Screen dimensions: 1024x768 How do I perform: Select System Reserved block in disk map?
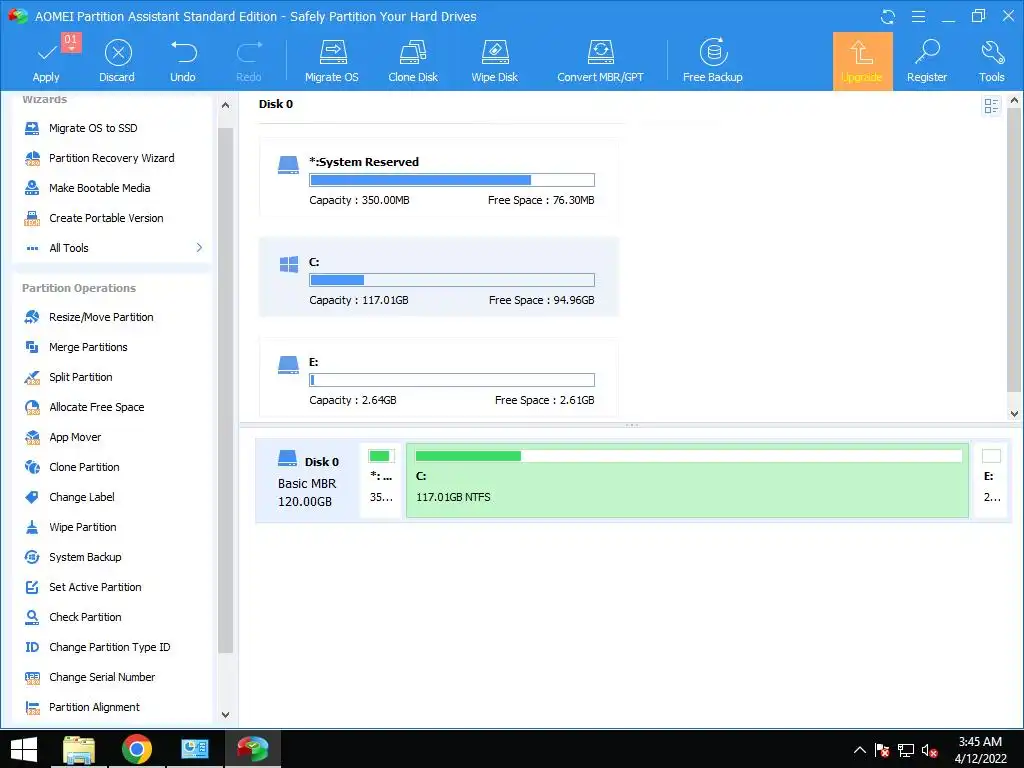381,480
